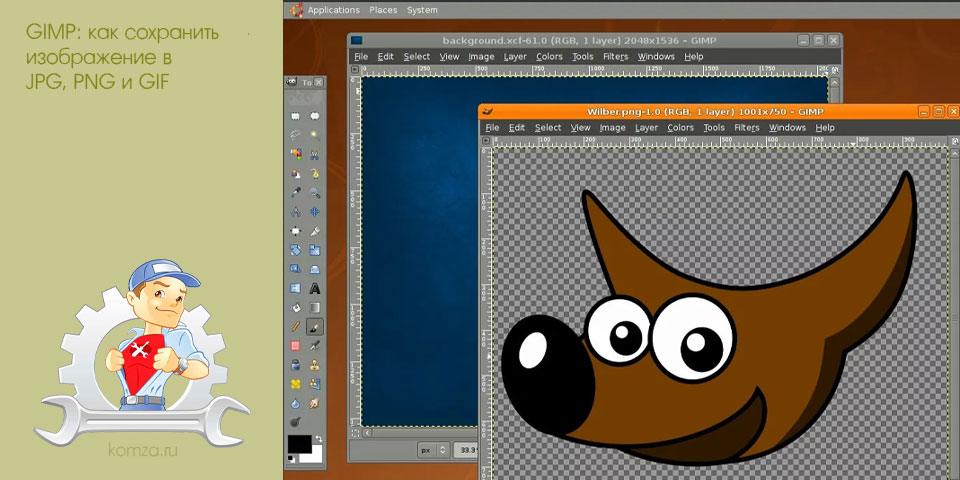
Task: Select the Crop knife tool
Action: point(315,231)
